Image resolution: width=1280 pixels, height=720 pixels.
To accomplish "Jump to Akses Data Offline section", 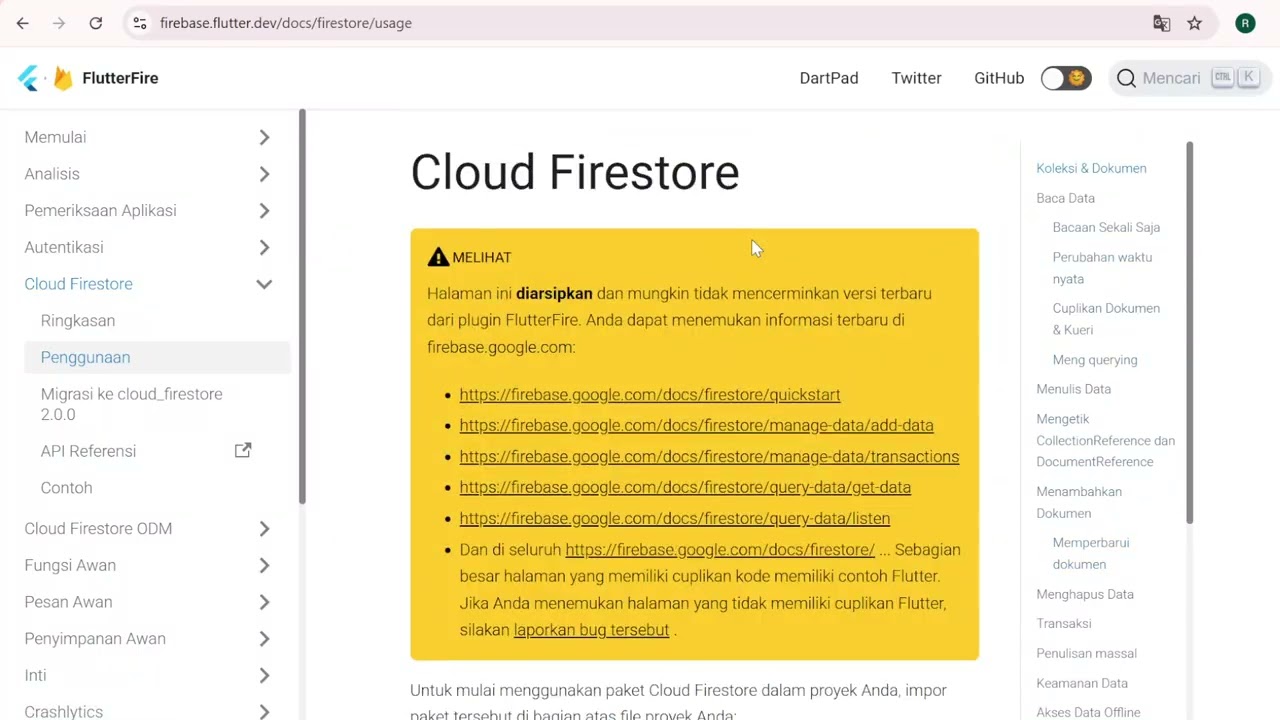I will pyautogui.click(x=1088, y=712).
